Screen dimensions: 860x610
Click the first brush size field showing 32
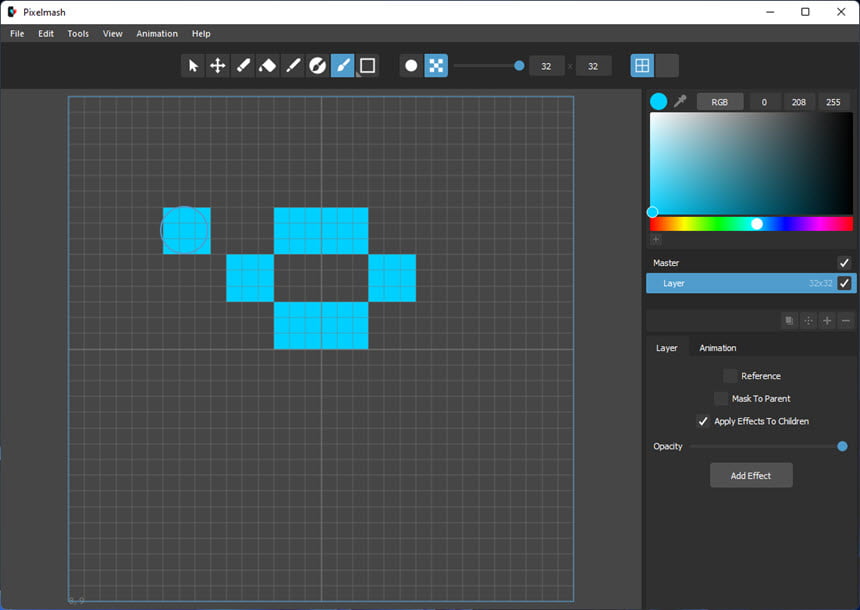click(x=546, y=66)
